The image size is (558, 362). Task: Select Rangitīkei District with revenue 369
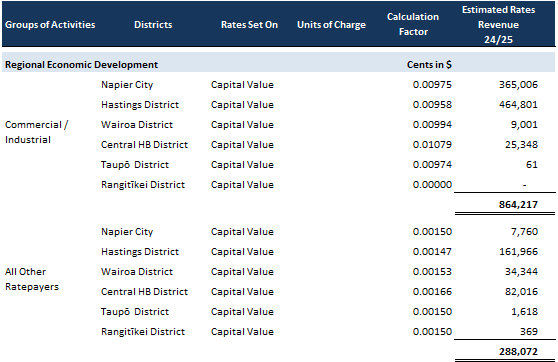(143, 332)
